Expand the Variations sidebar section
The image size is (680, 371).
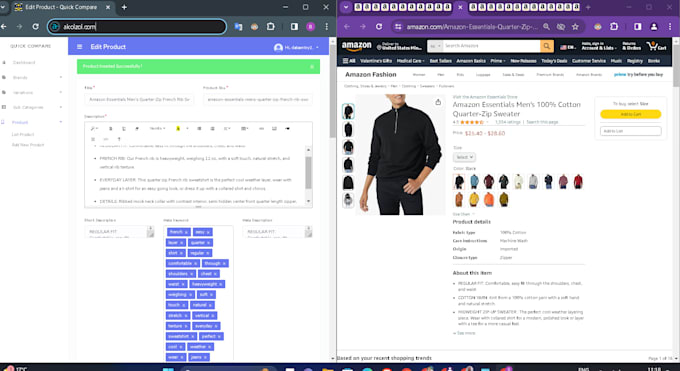(61, 92)
